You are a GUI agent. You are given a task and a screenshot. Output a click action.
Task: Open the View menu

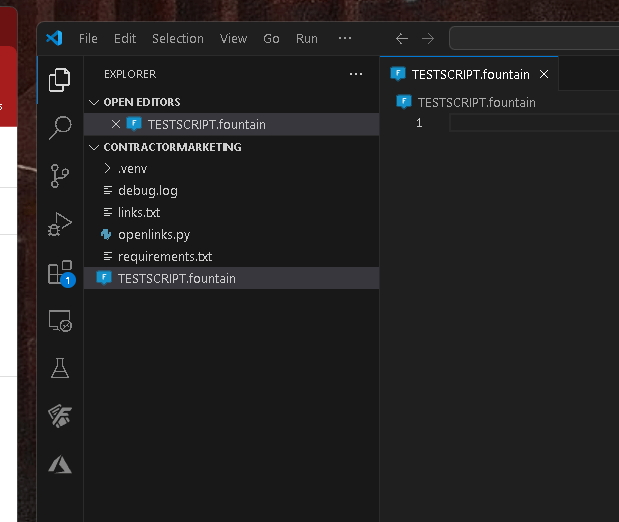point(233,39)
